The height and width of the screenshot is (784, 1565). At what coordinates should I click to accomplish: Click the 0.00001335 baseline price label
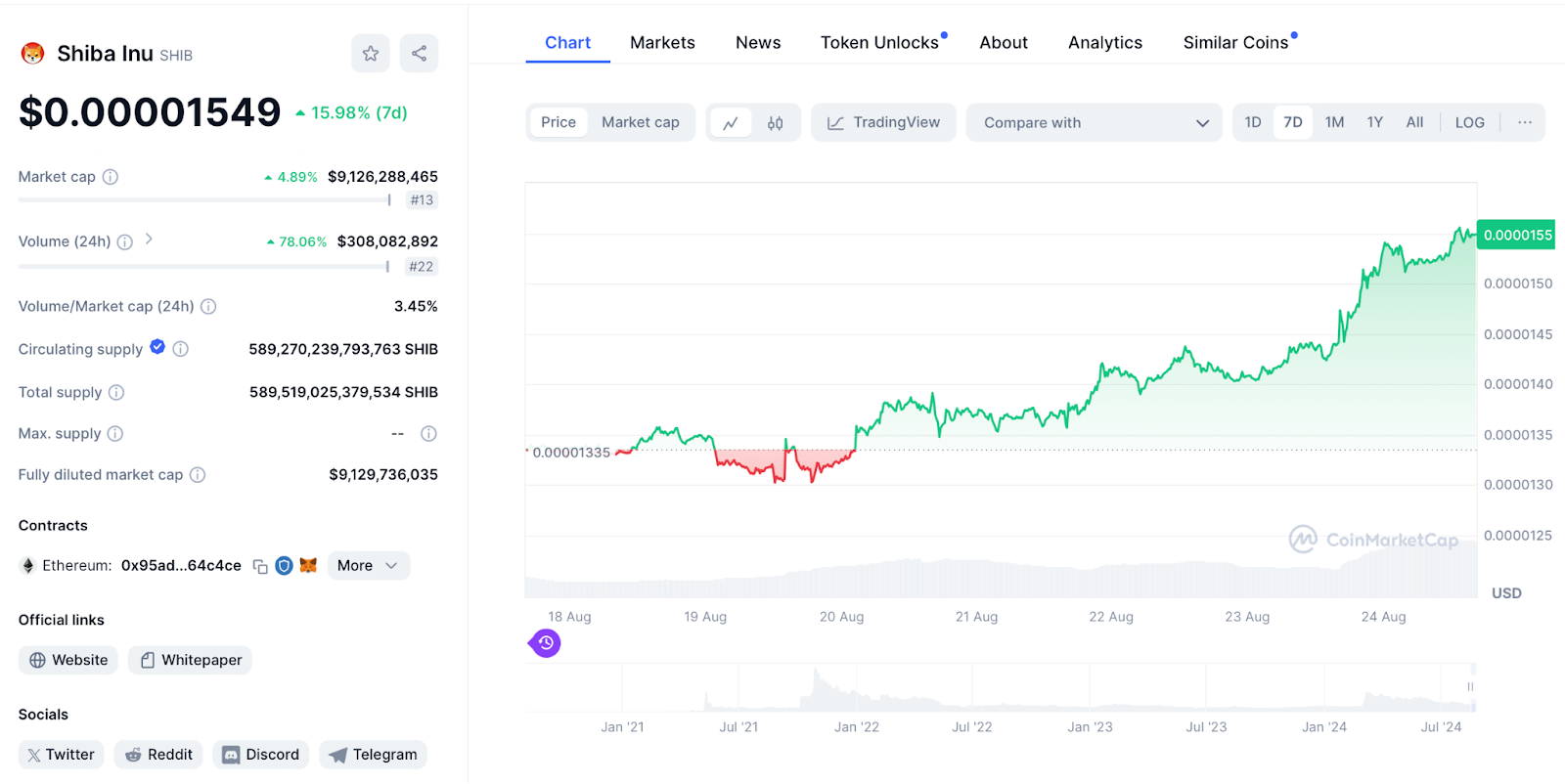[571, 453]
